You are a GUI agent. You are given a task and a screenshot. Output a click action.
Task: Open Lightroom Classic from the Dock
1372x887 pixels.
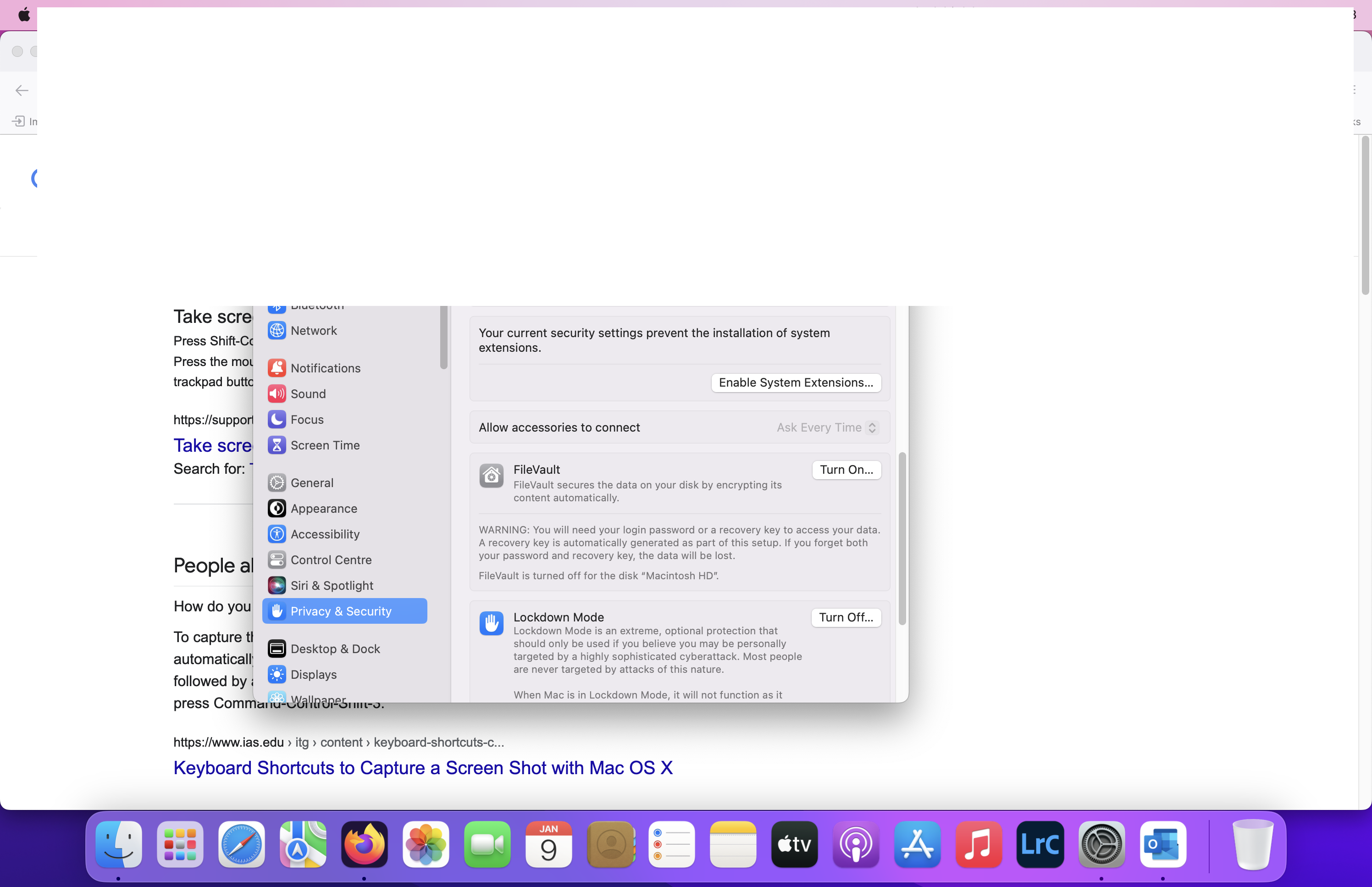pyautogui.click(x=1039, y=844)
